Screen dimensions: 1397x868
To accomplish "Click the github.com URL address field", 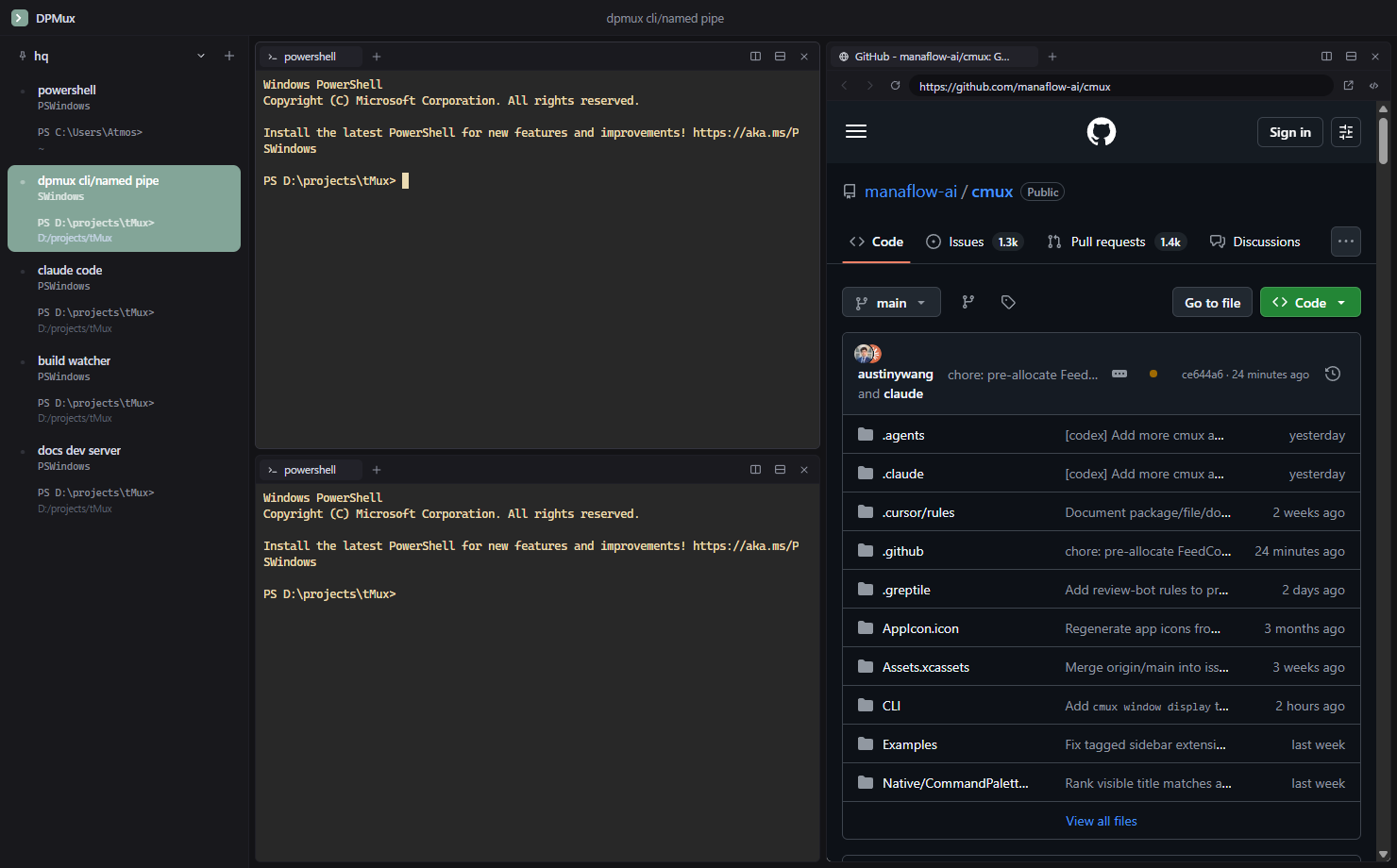I will (1121, 86).
